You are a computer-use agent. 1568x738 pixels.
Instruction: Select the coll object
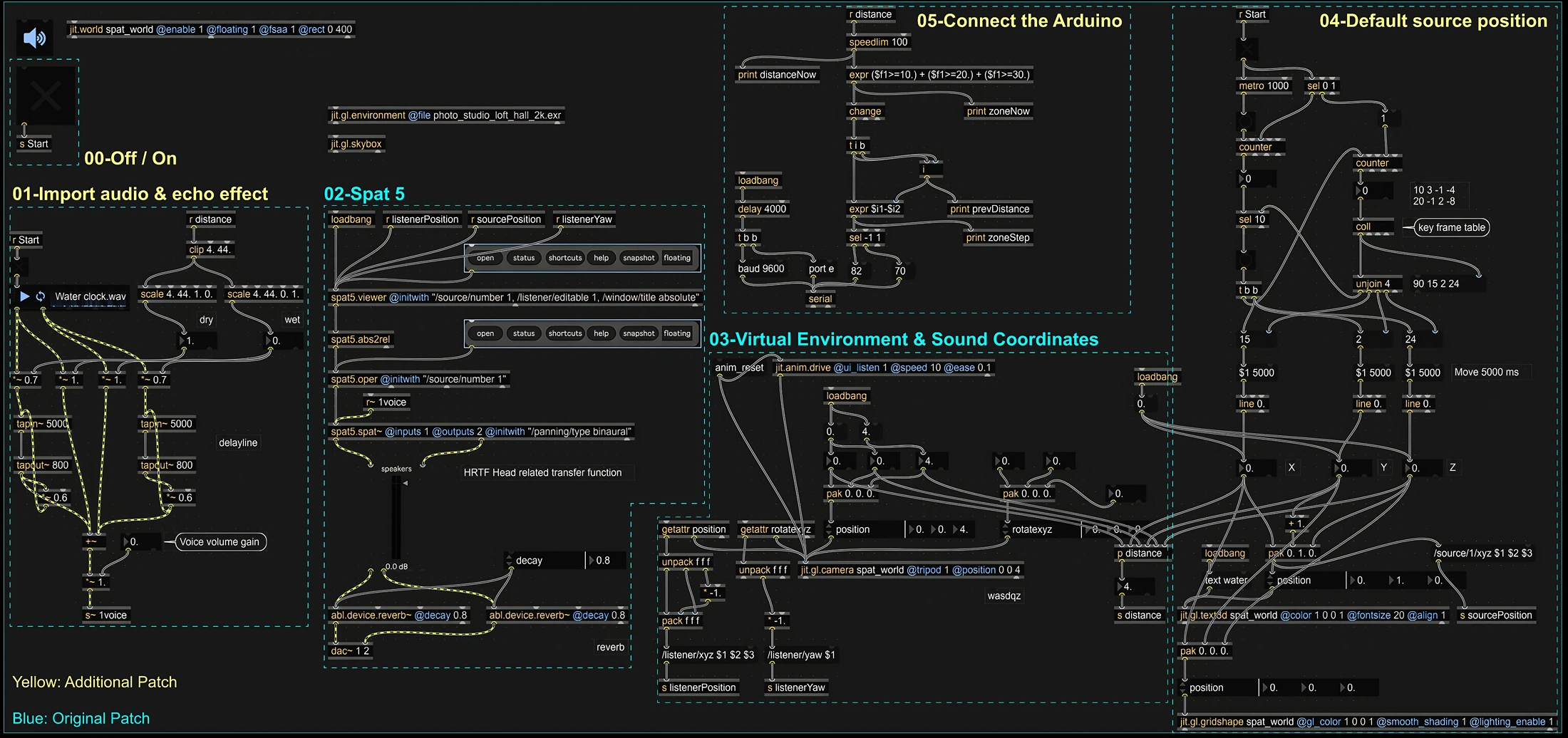(x=1373, y=227)
